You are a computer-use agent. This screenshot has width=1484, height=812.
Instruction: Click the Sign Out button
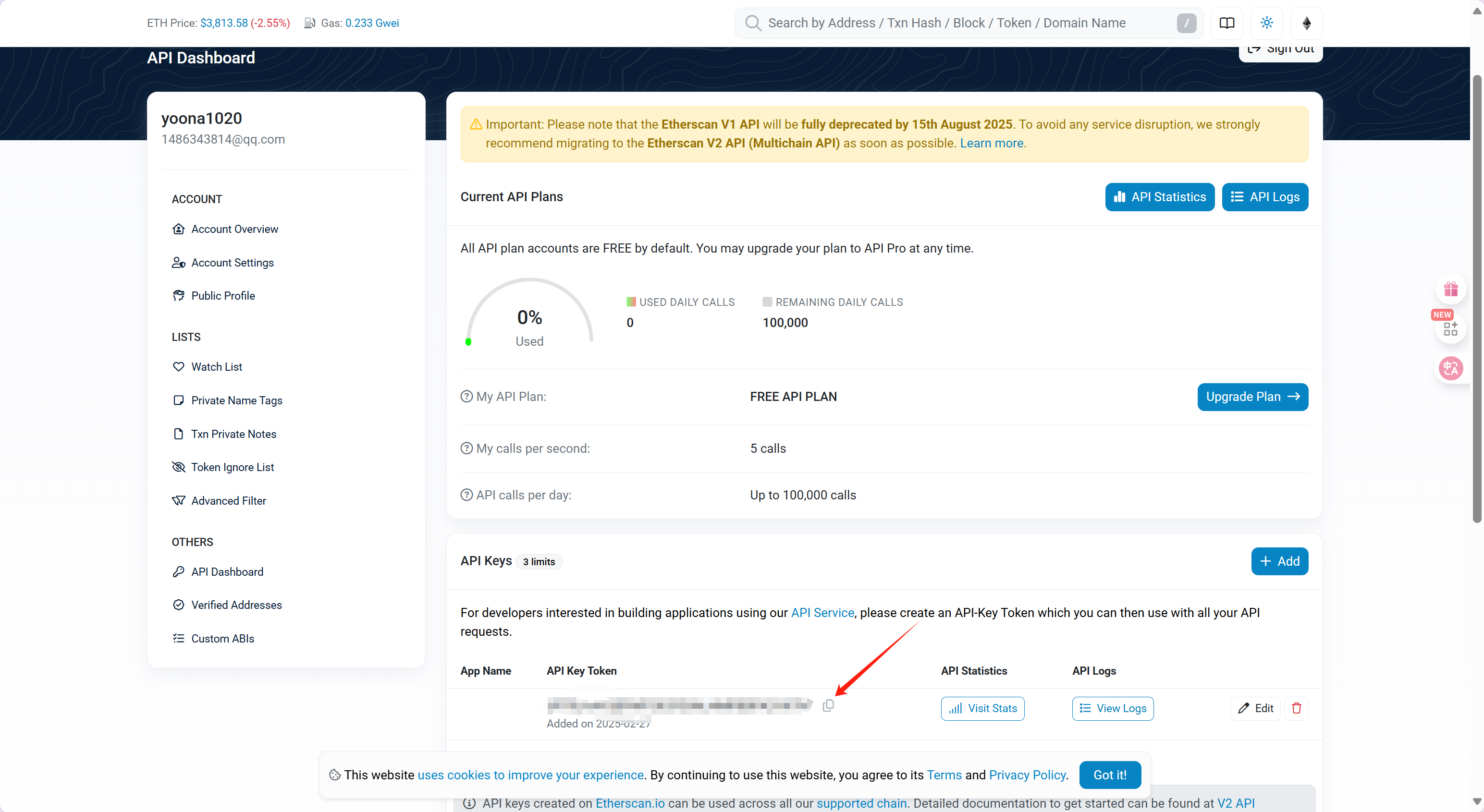pyautogui.click(x=1280, y=51)
